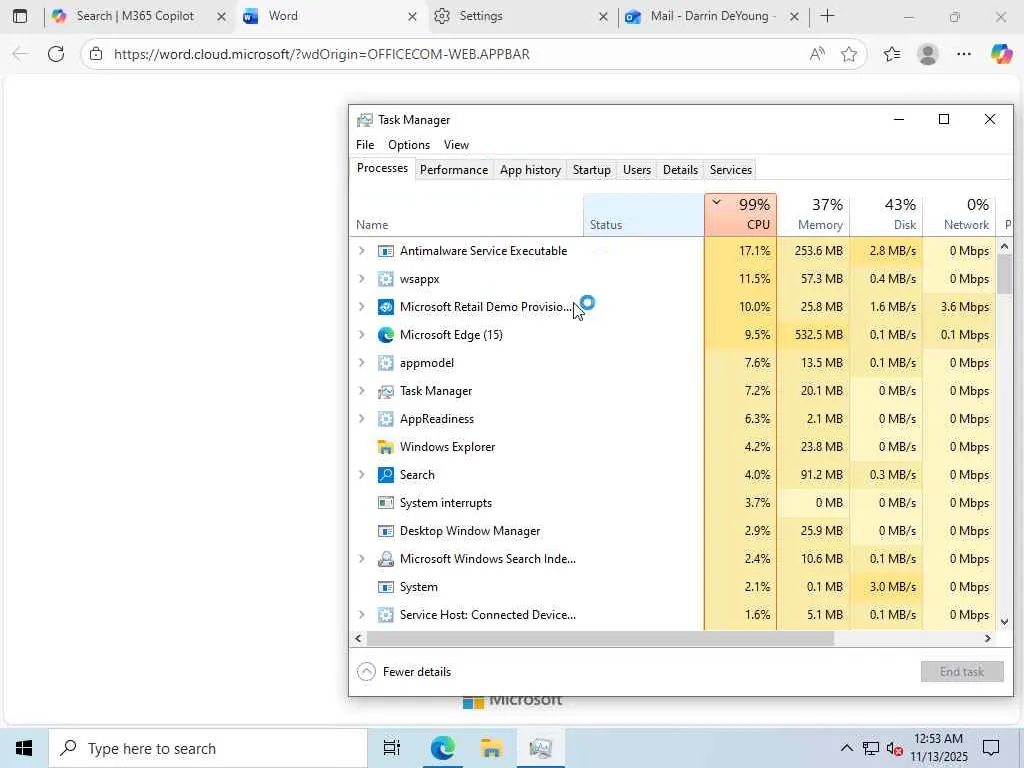This screenshot has width=1024, height=768.
Task: Click the appmodel gear icon
Action: (x=386, y=363)
